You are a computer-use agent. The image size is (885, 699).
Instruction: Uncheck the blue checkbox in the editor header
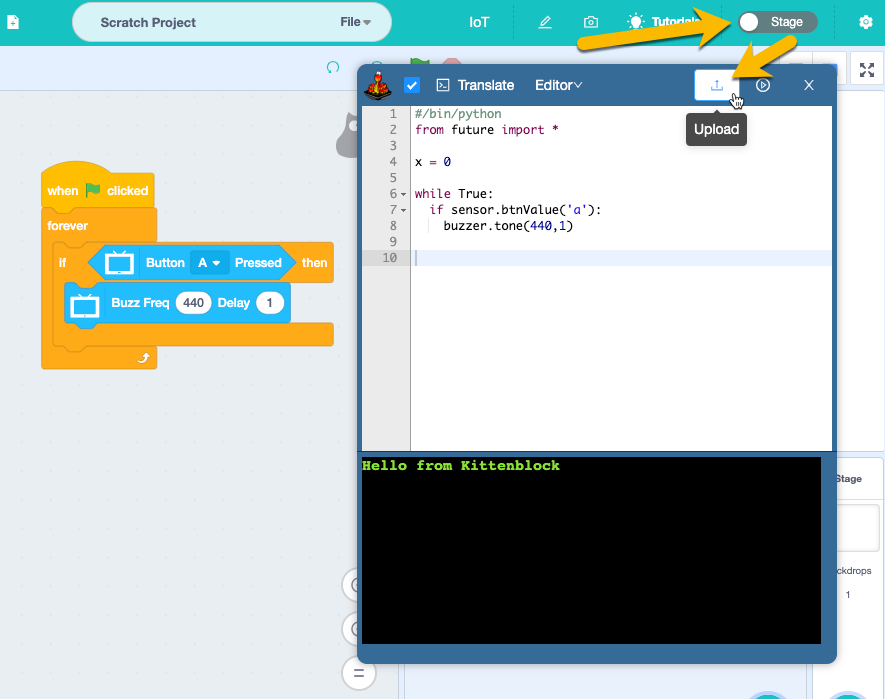point(412,85)
